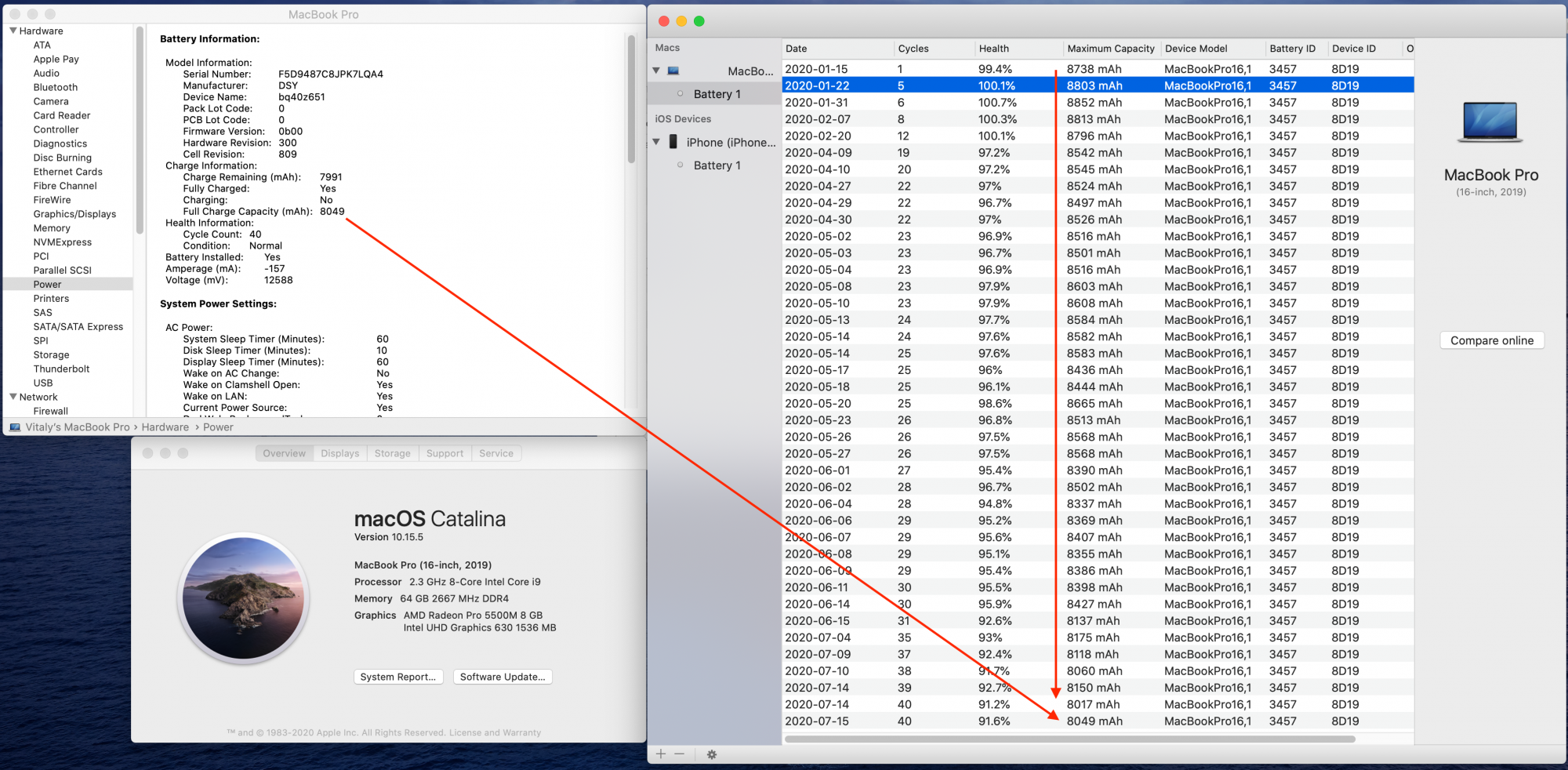Select the 2020-01-15 row in the battery table

tap(1098, 69)
